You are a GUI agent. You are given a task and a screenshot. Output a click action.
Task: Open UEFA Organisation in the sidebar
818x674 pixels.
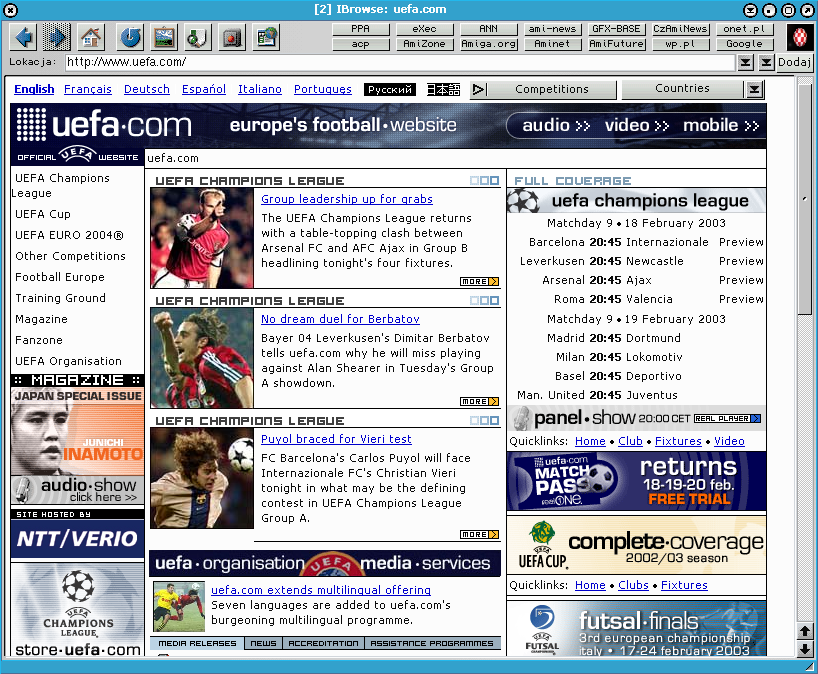tap(68, 361)
